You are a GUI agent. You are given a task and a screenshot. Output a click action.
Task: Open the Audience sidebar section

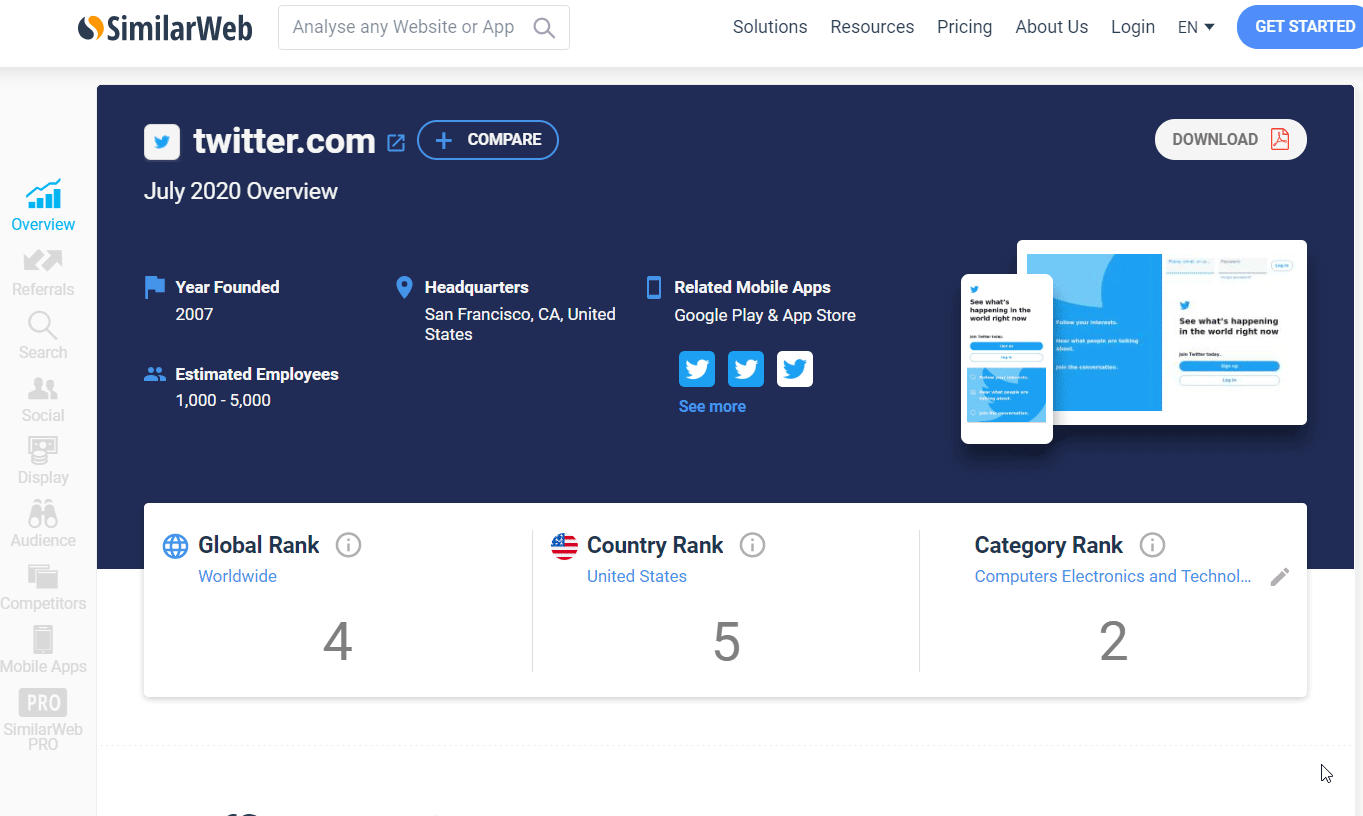tap(43, 524)
